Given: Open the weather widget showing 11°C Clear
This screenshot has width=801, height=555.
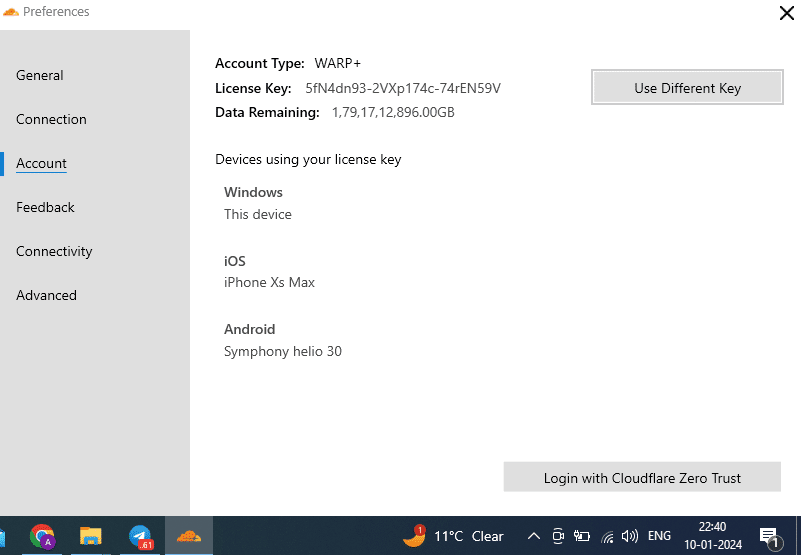Looking at the screenshot, I should [453, 536].
